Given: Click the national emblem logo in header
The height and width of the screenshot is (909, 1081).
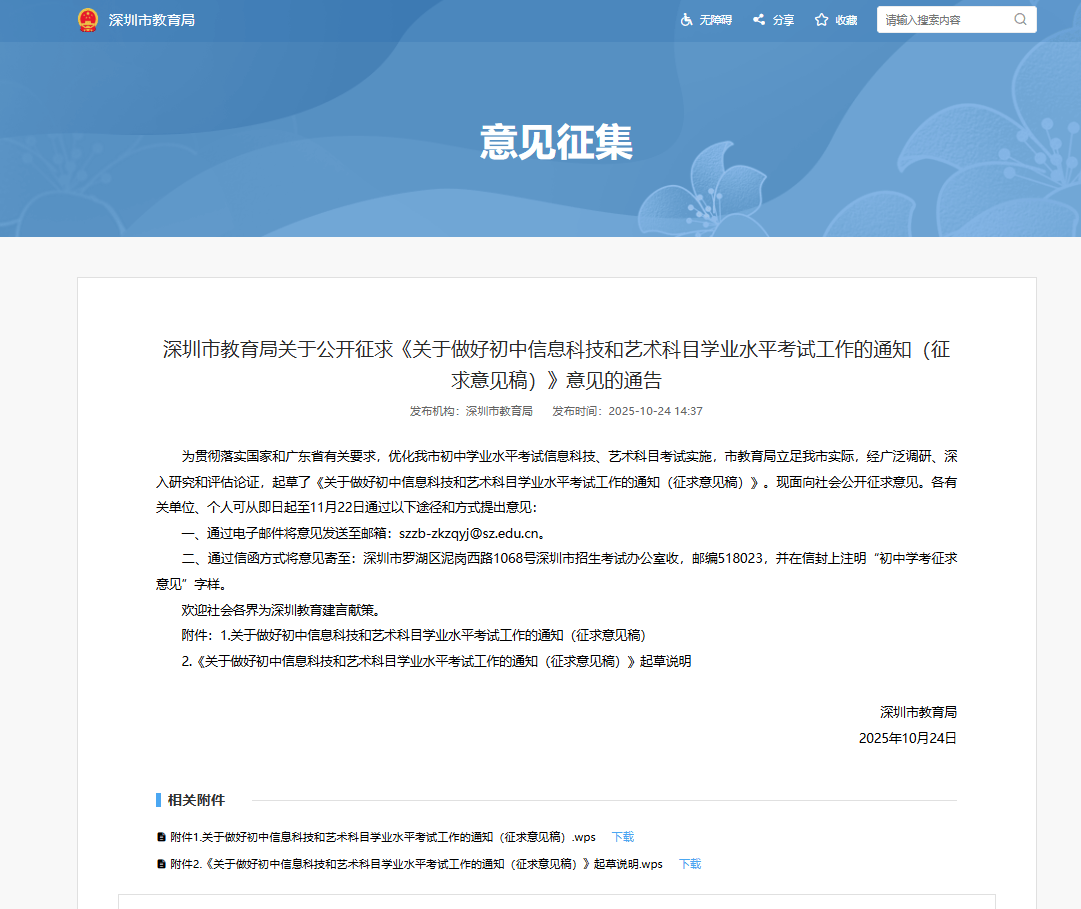Looking at the screenshot, I should (88, 20).
